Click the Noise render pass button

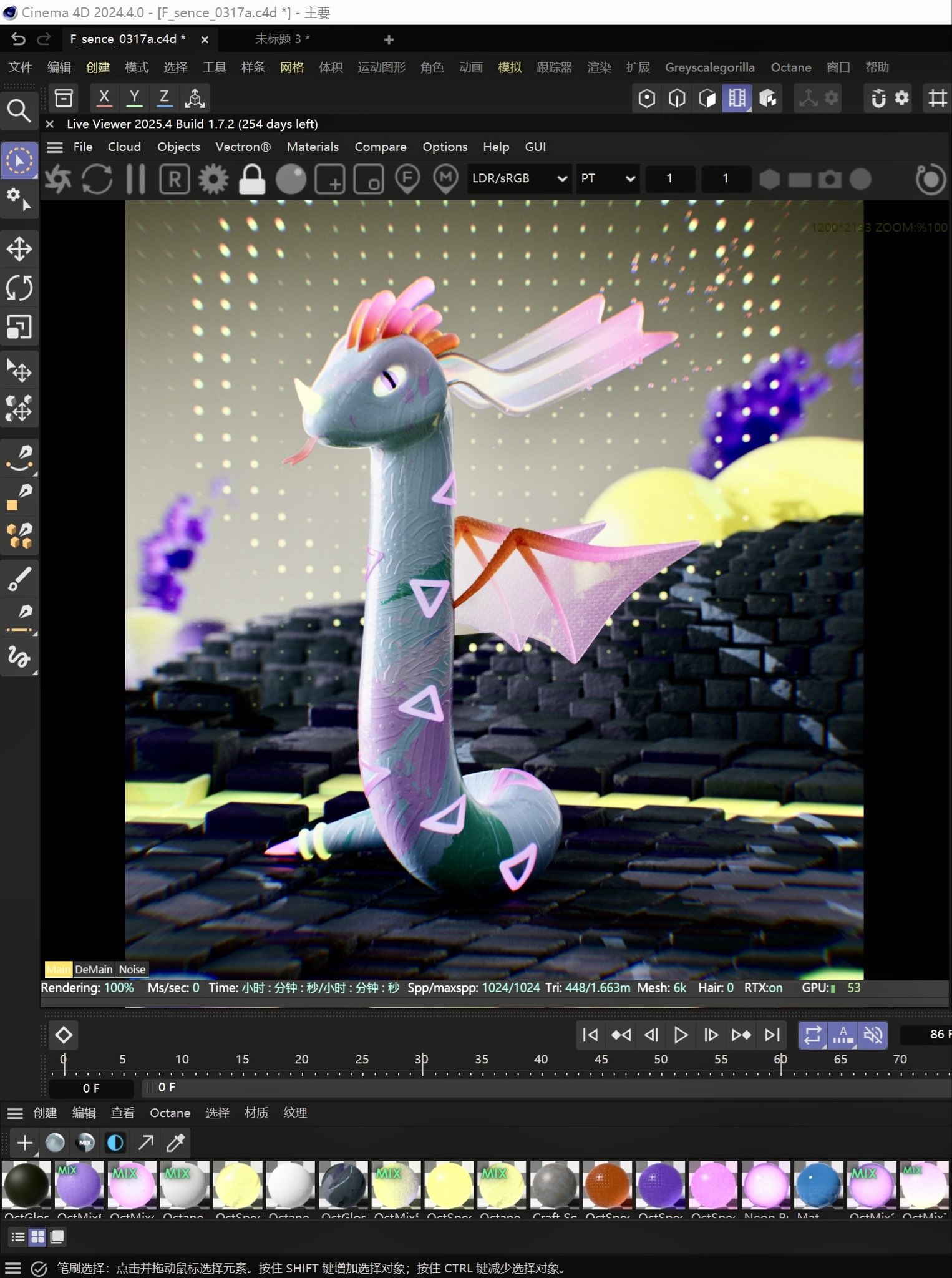tap(132, 969)
